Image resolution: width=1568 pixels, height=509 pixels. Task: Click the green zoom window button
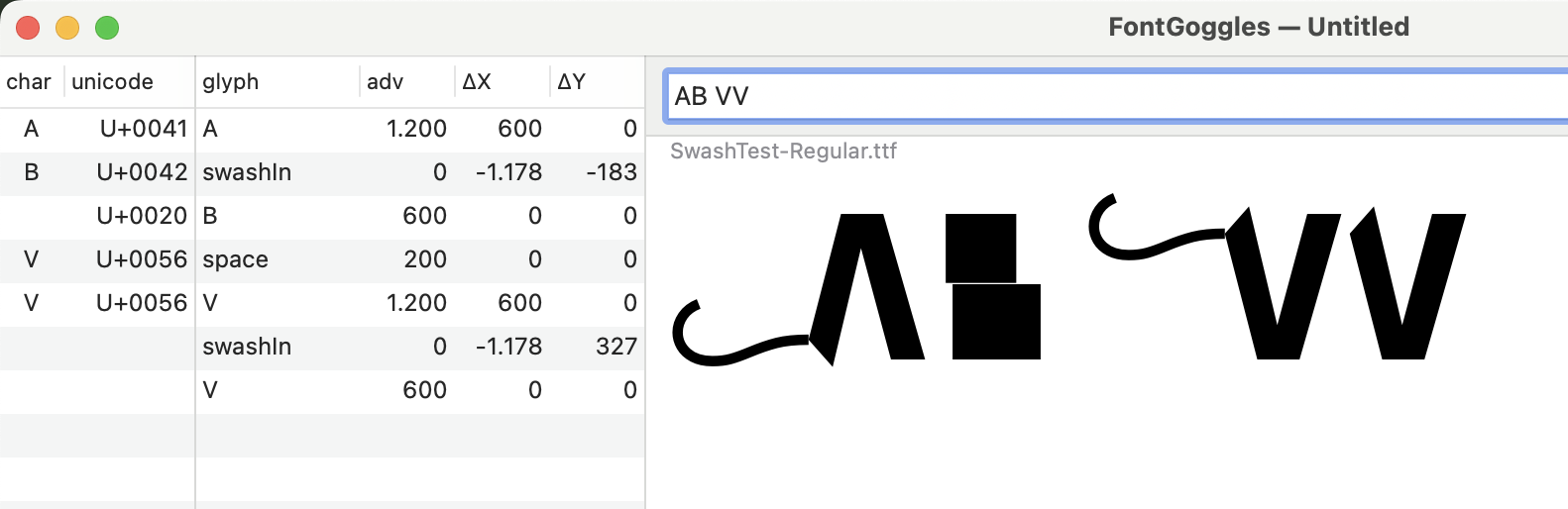pyautogui.click(x=107, y=28)
